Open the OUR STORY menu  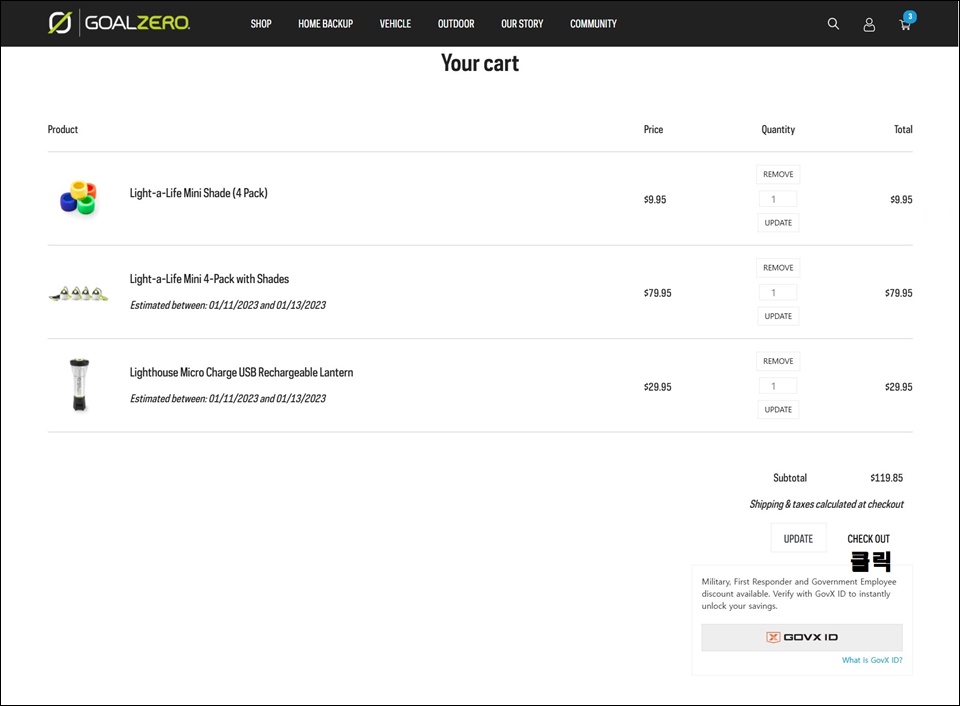(522, 24)
